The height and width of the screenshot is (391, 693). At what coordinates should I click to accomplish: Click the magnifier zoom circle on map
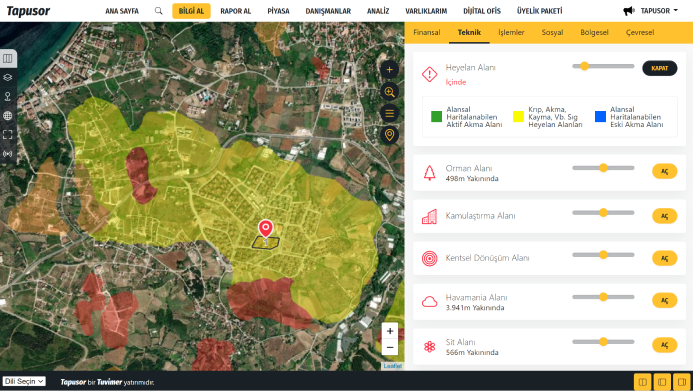coord(389,91)
